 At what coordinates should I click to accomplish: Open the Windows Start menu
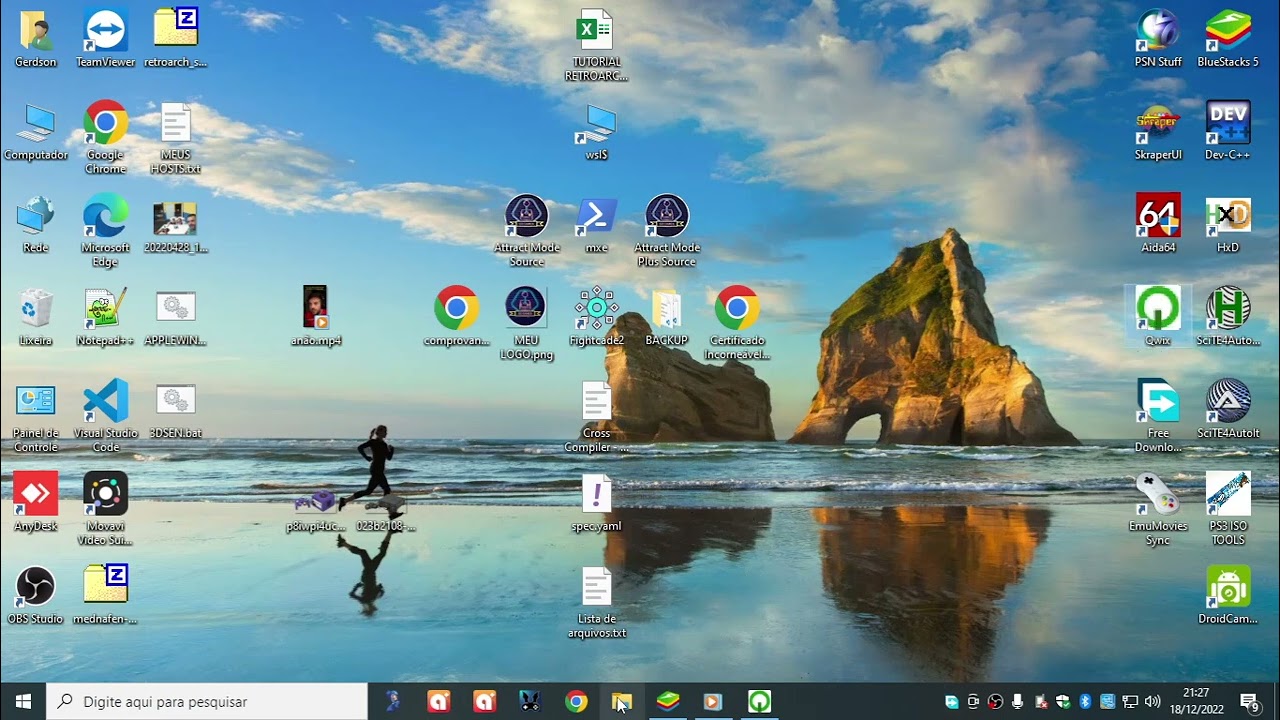point(23,701)
